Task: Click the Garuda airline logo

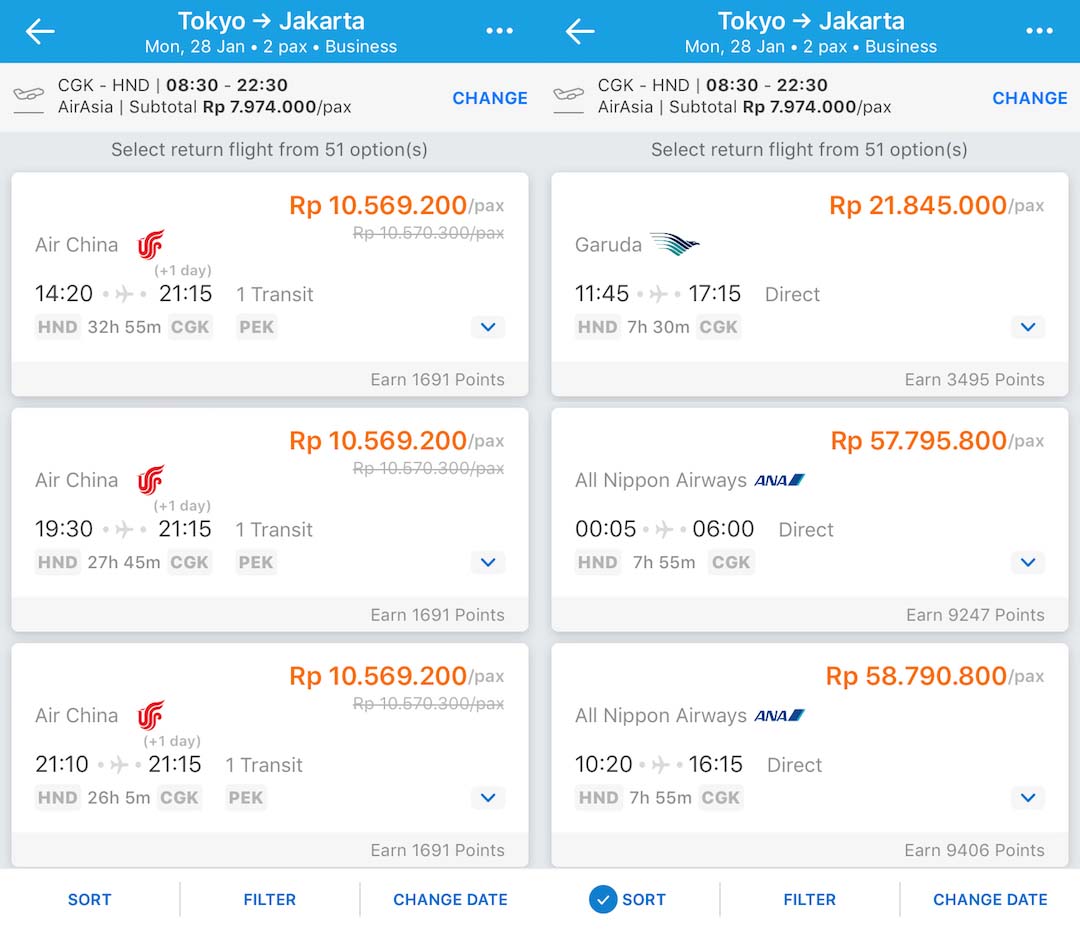Action: [676, 242]
